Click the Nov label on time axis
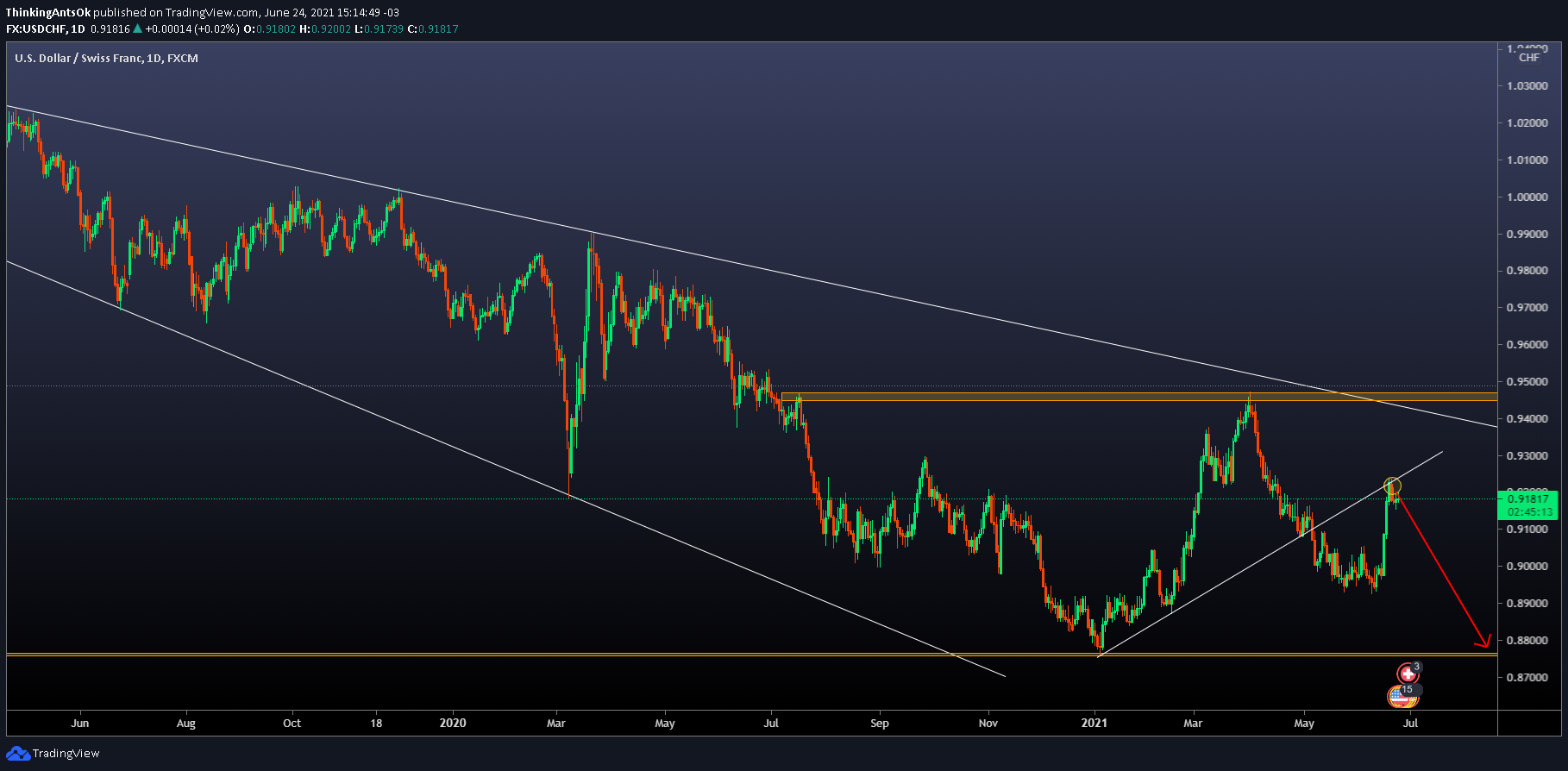Image resolution: width=1568 pixels, height=771 pixels. pyautogui.click(x=988, y=724)
